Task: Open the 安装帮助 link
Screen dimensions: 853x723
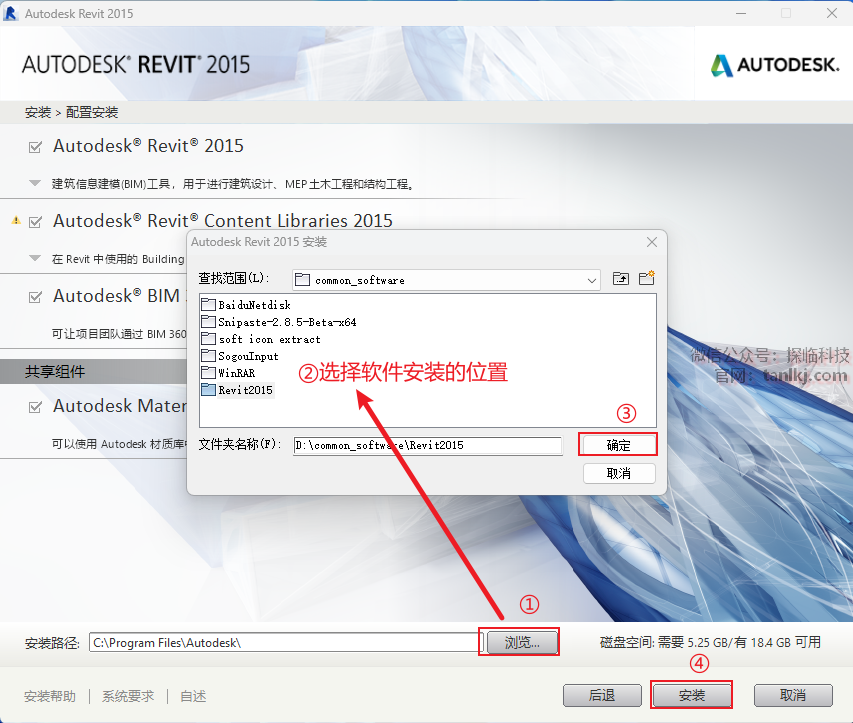Action: pyautogui.click(x=50, y=696)
